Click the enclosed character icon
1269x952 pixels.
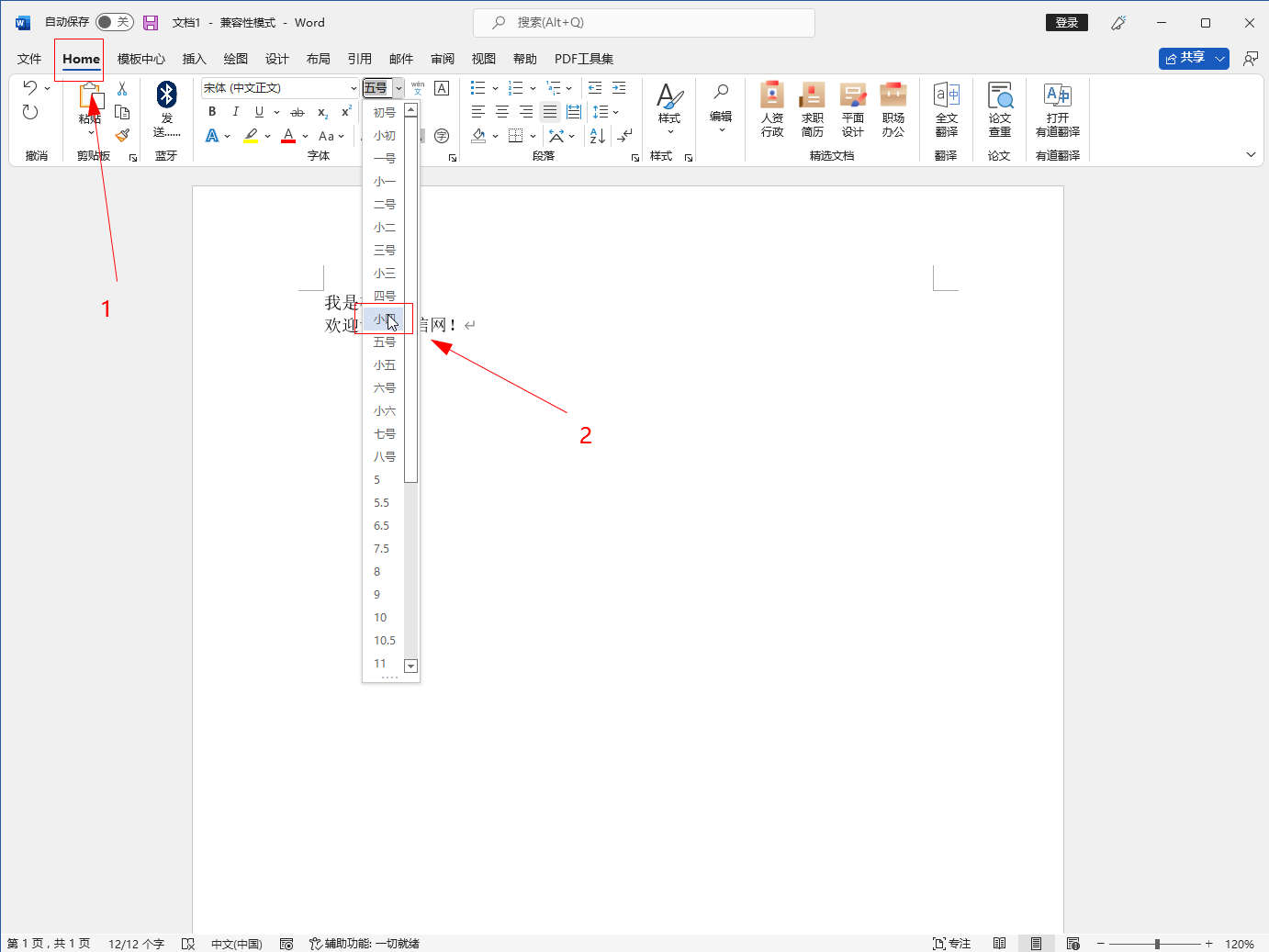click(x=442, y=136)
